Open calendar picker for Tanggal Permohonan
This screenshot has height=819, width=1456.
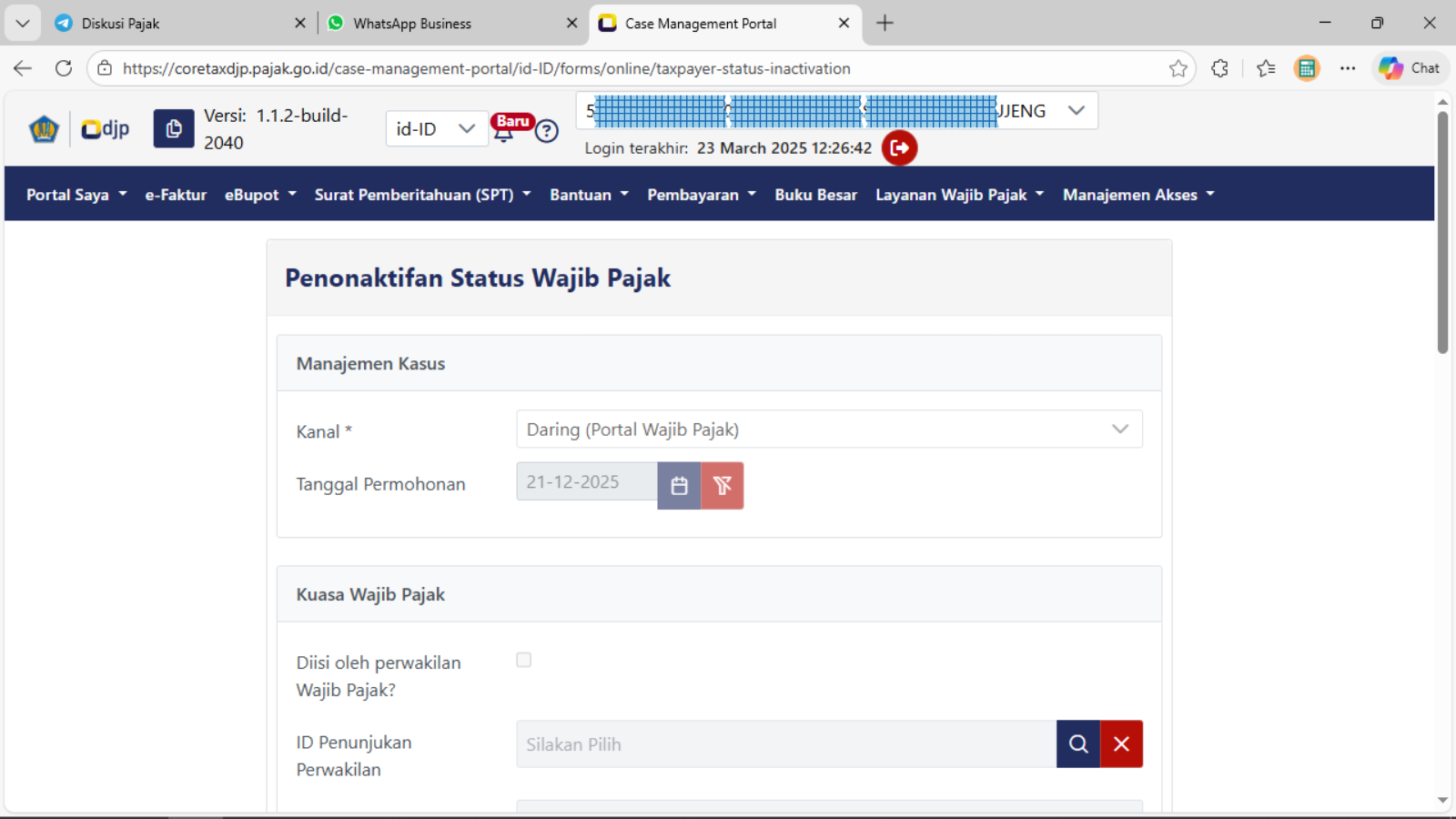pos(679,486)
